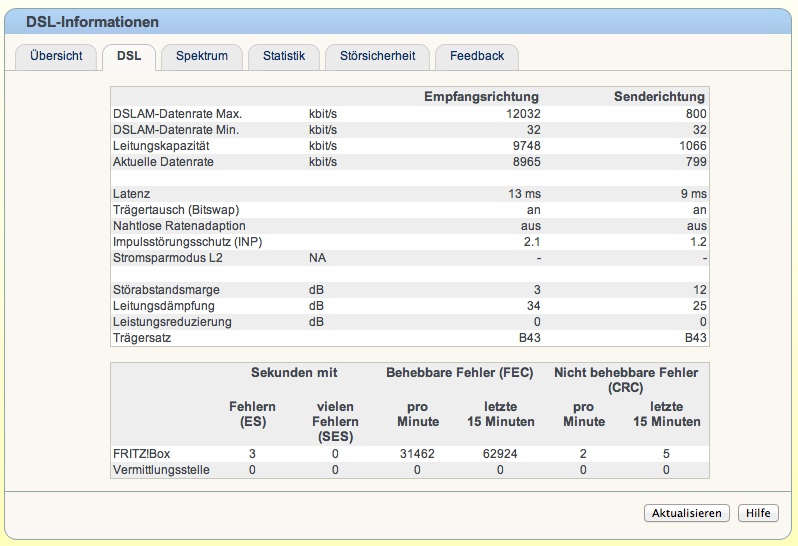
Task: Click the FEC value 62924
Action: pos(500,454)
